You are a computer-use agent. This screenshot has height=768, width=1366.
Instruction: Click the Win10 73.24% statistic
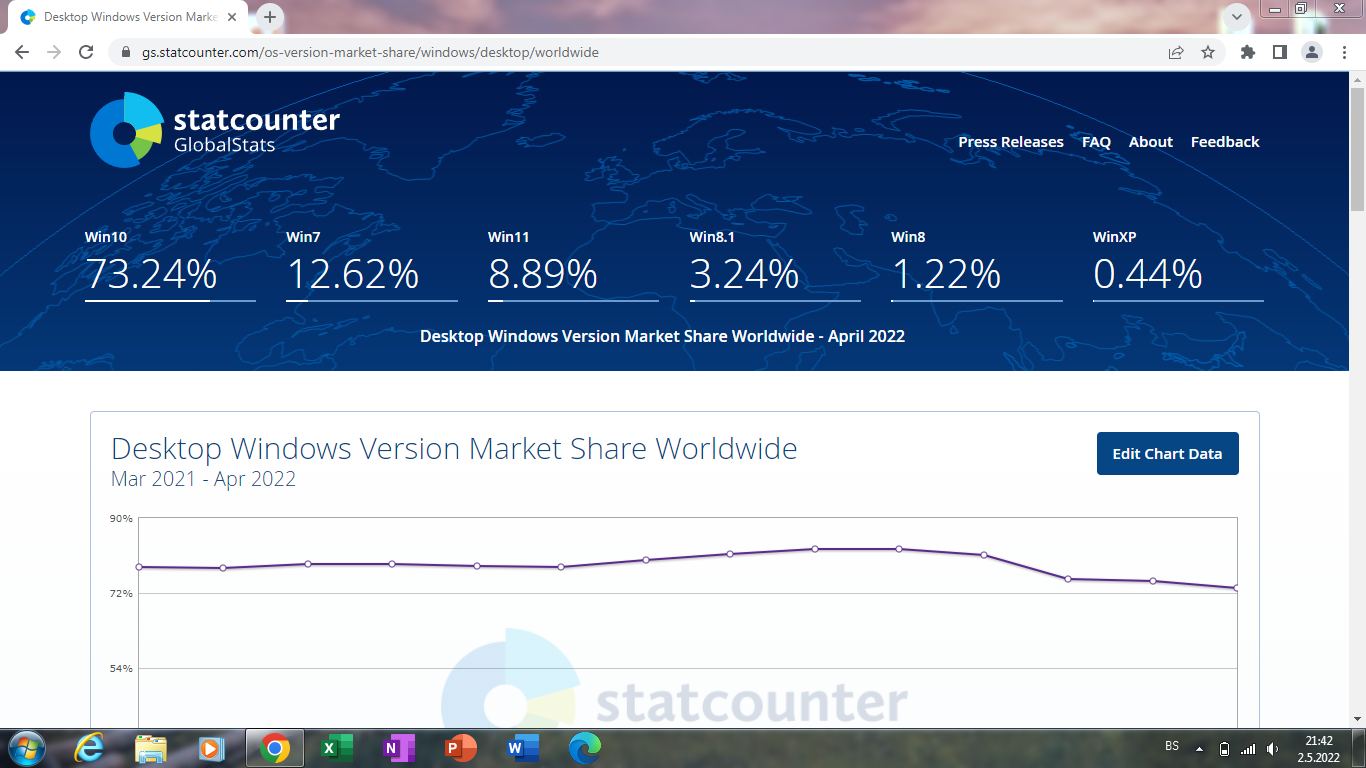(x=170, y=265)
